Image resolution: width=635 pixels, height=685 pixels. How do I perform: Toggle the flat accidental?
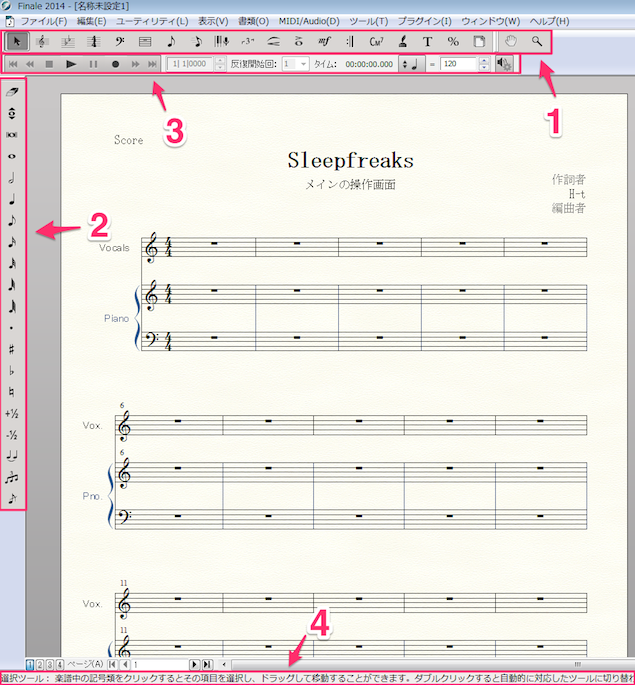pos(12,370)
